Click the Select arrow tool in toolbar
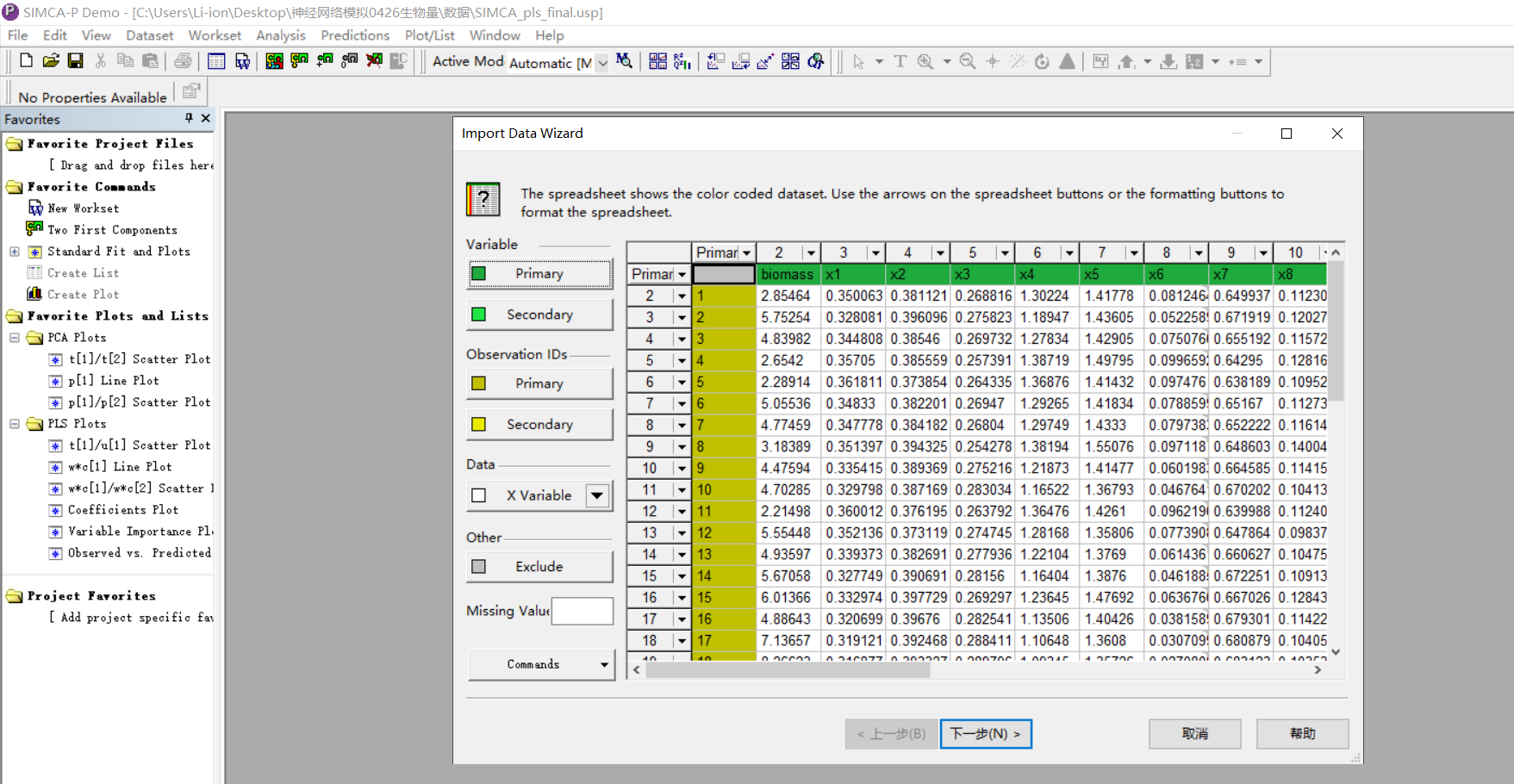1514x784 pixels. 858,61
